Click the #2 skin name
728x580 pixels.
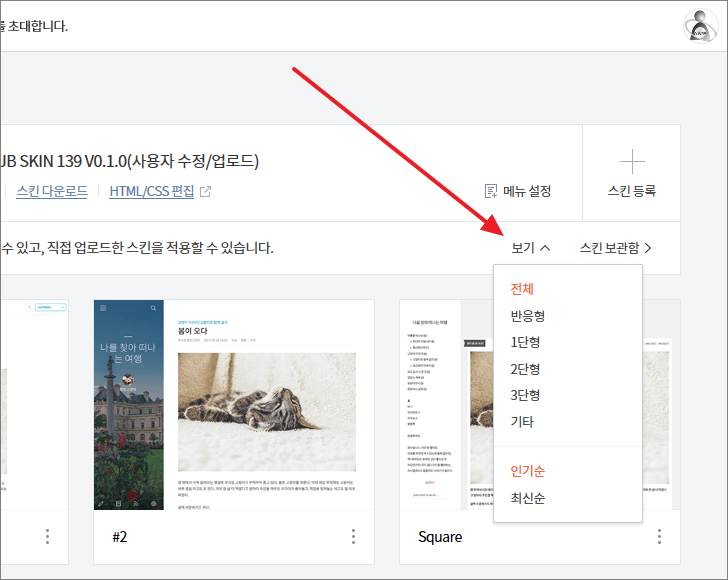tap(120, 537)
